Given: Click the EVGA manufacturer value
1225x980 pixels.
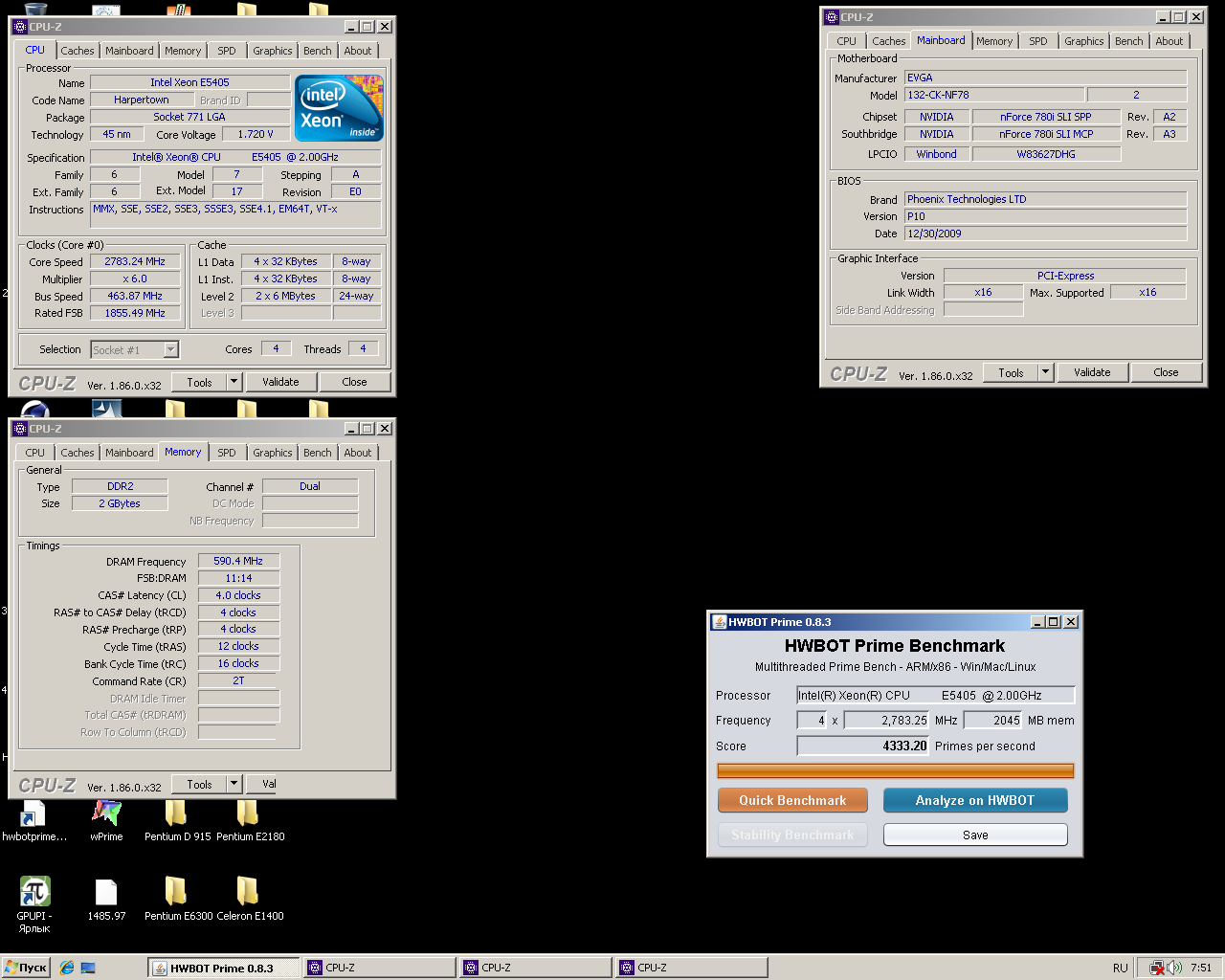Looking at the screenshot, I should point(1046,78).
